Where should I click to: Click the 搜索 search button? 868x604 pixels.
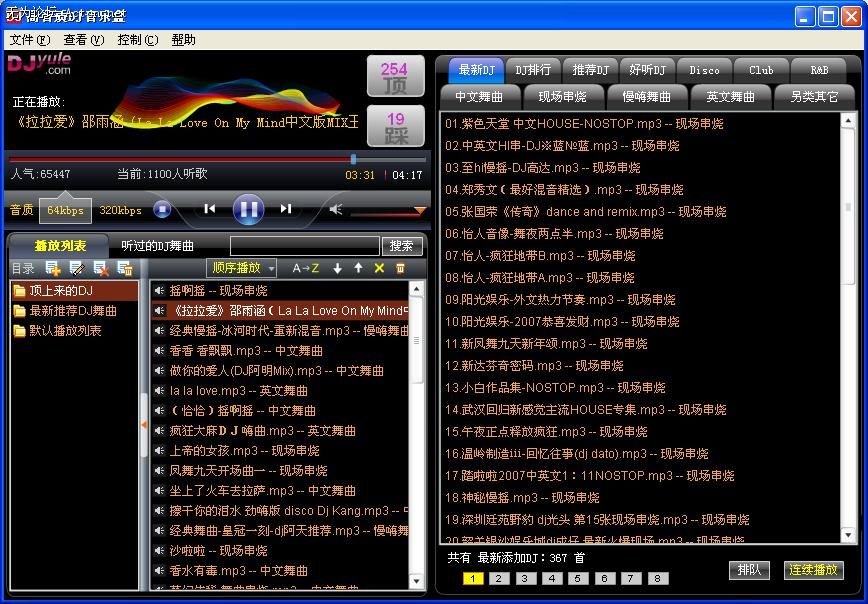pyautogui.click(x=402, y=245)
